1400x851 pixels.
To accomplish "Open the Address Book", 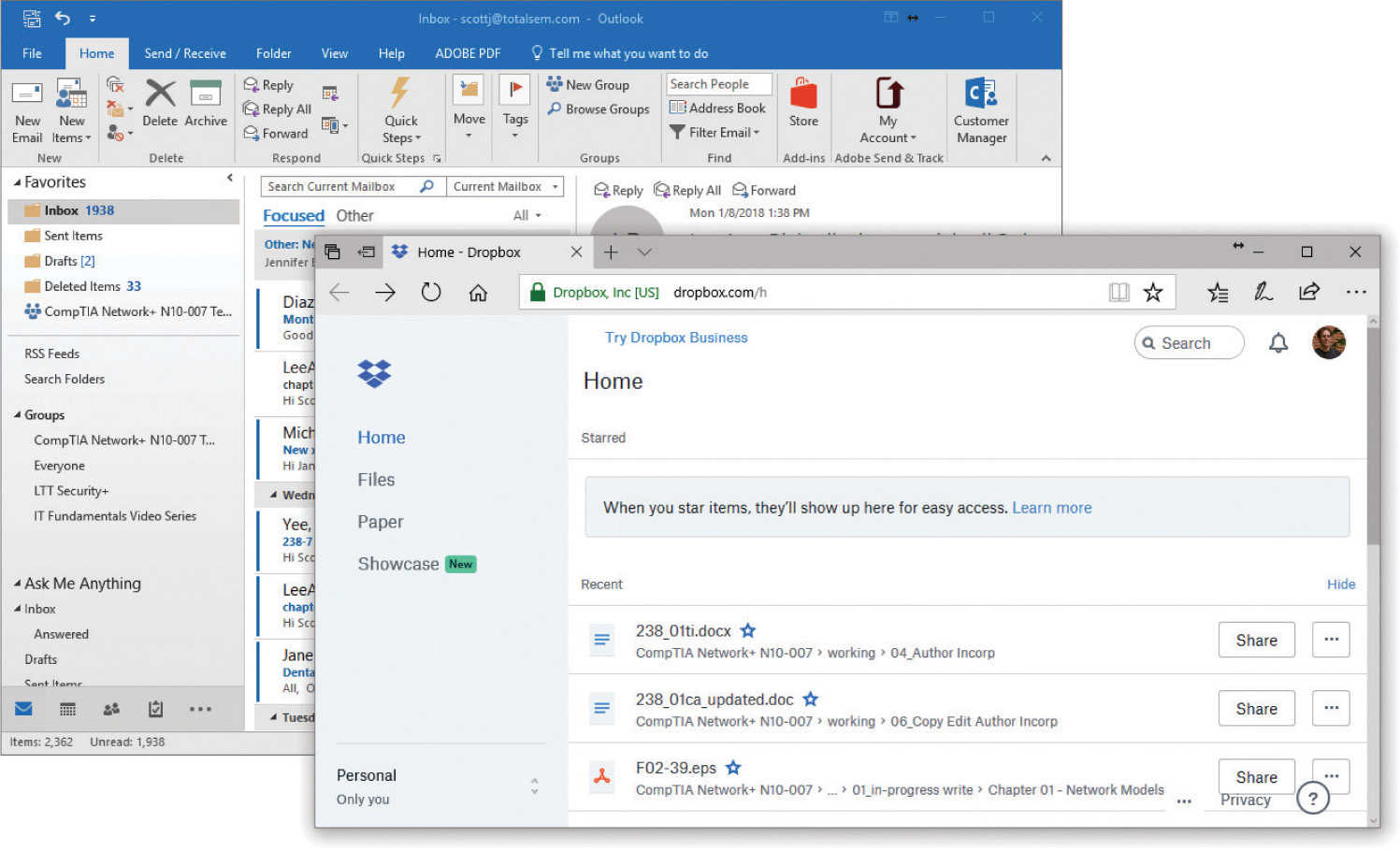I will point(718,108).
